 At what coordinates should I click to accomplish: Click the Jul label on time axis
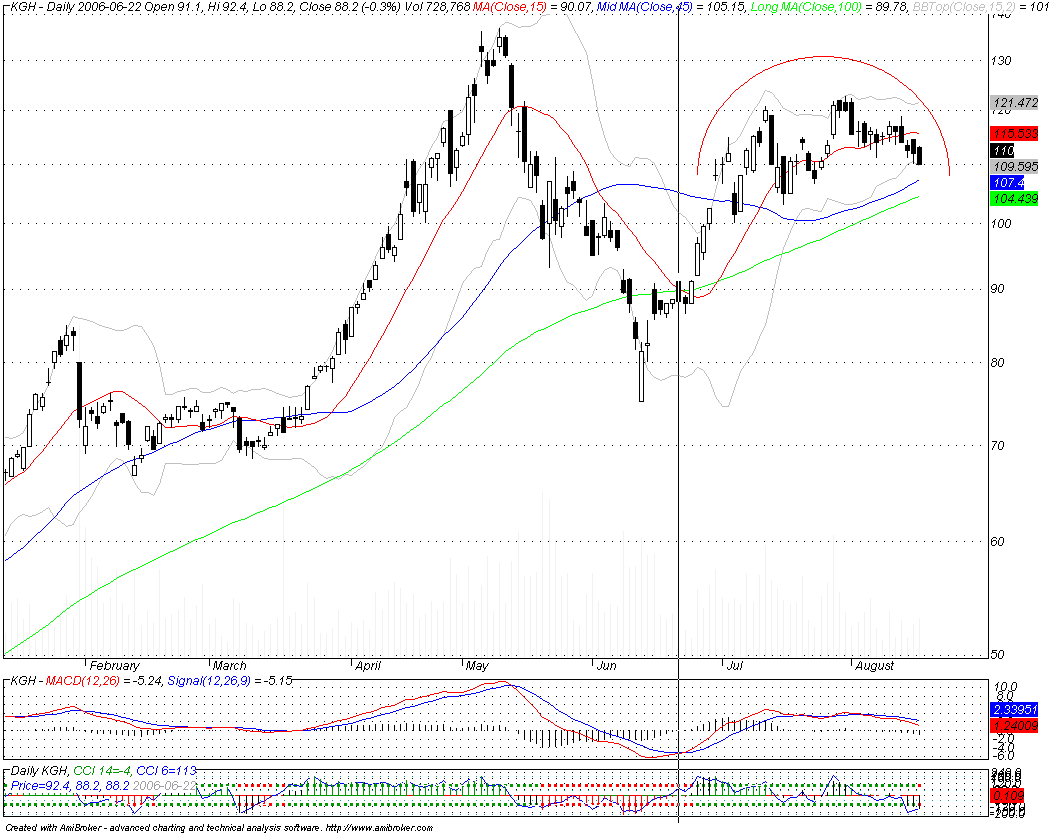click(x=735, y=665)
